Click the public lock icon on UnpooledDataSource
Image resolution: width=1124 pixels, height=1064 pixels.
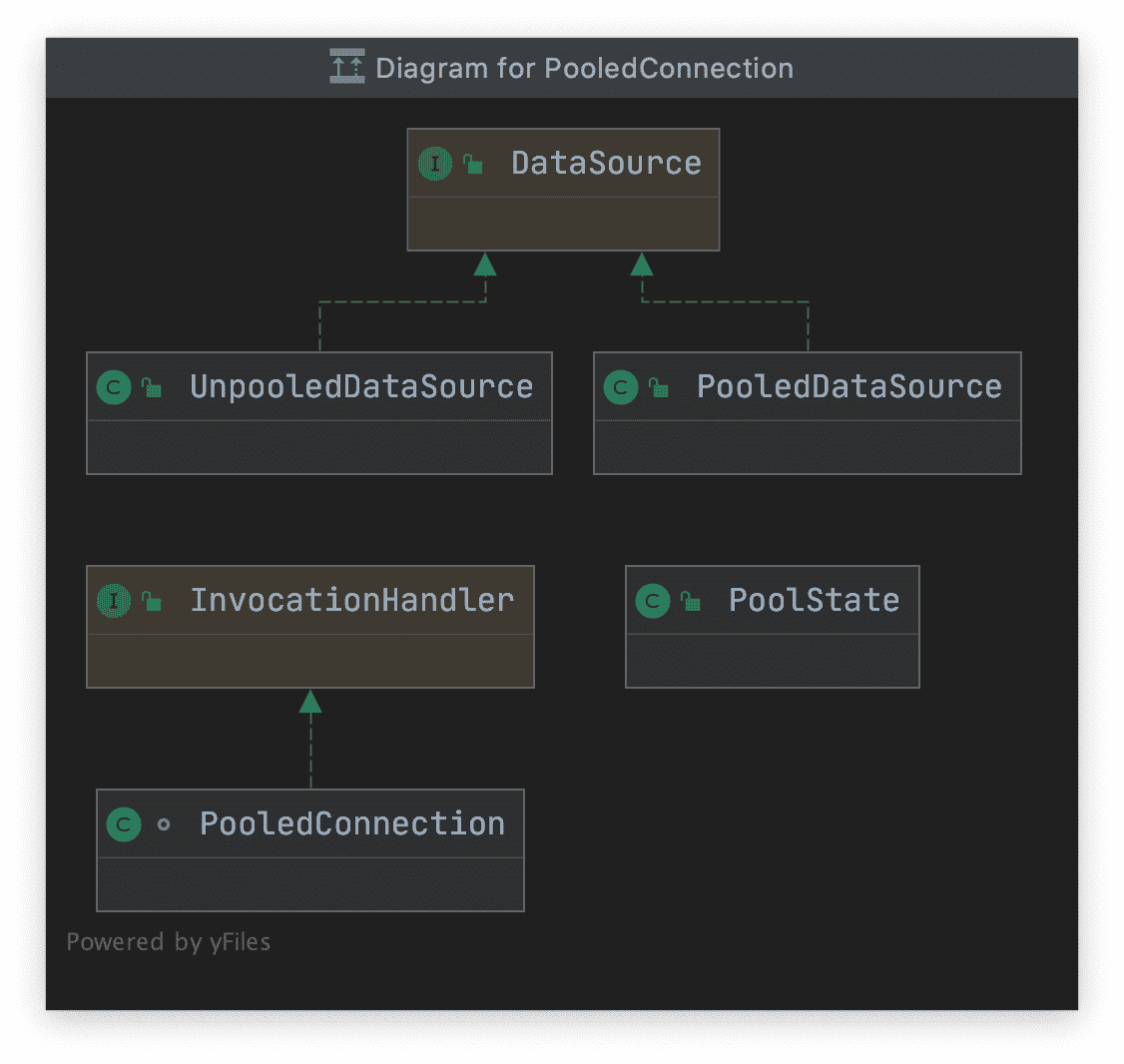pos(152,387)
